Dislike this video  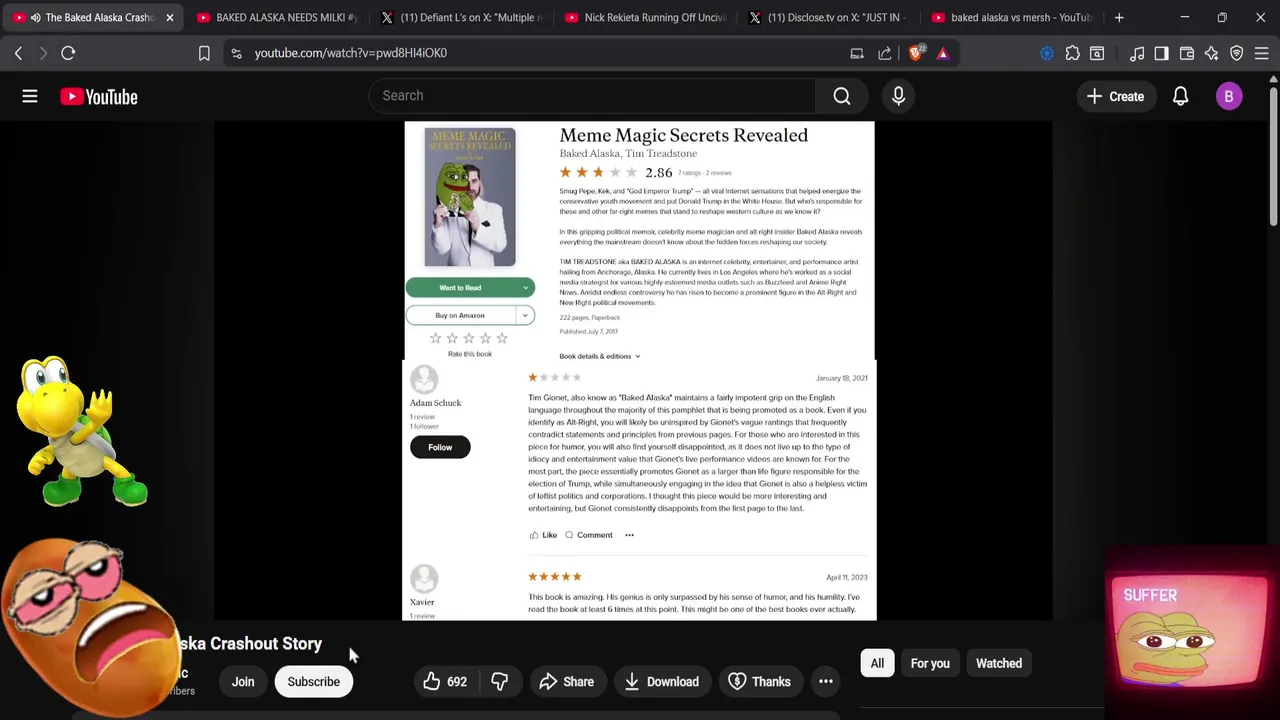pos(500,682)
